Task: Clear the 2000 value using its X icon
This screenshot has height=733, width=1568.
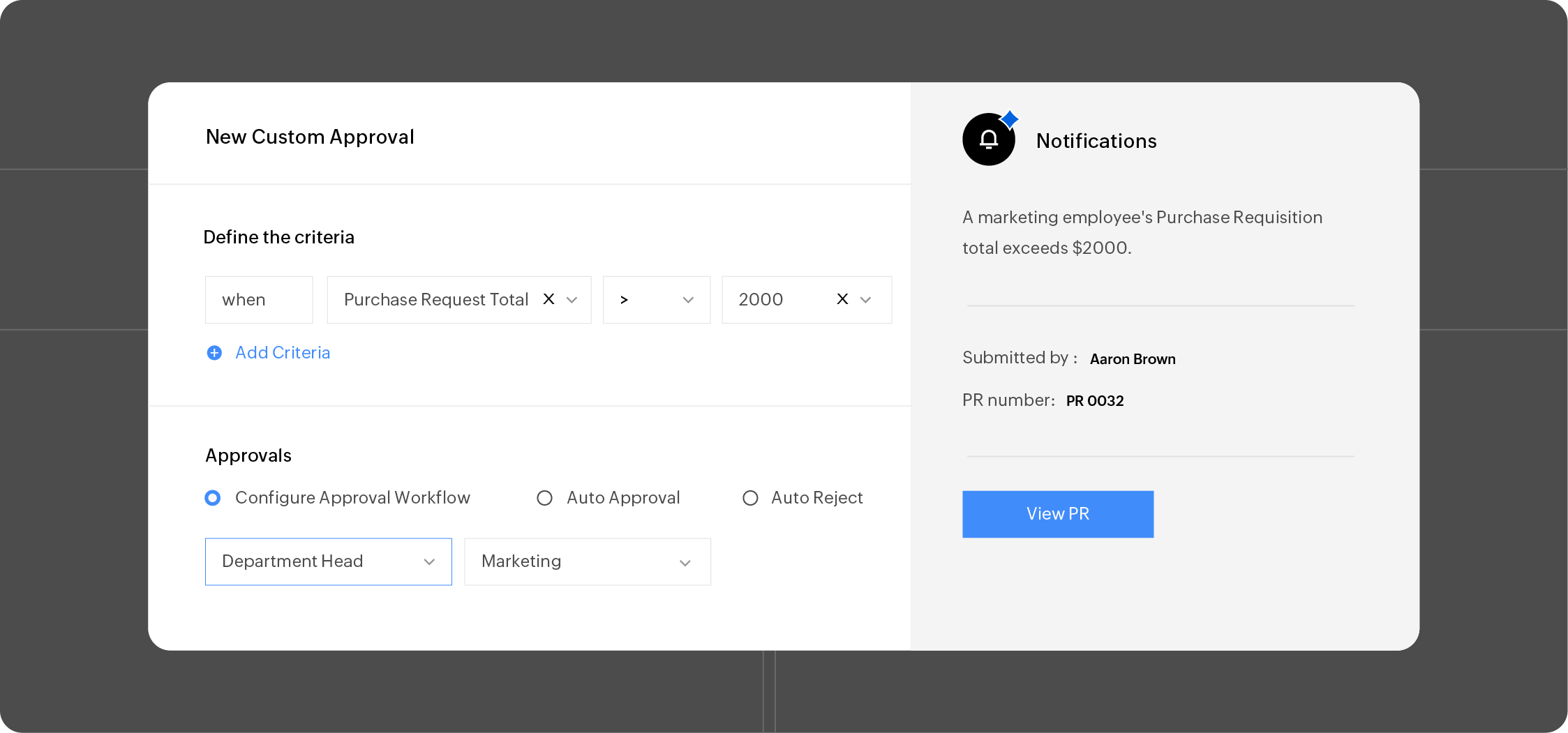Action: coord(842,299)
